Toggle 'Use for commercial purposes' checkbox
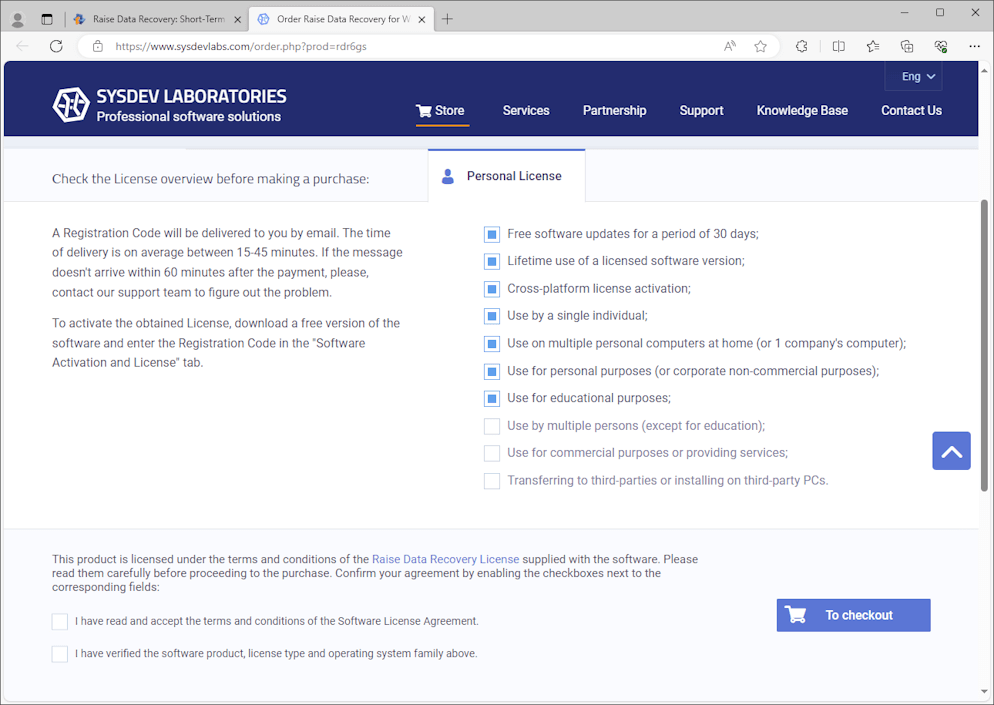The image size is (994, 705). (x=492, y=453)
